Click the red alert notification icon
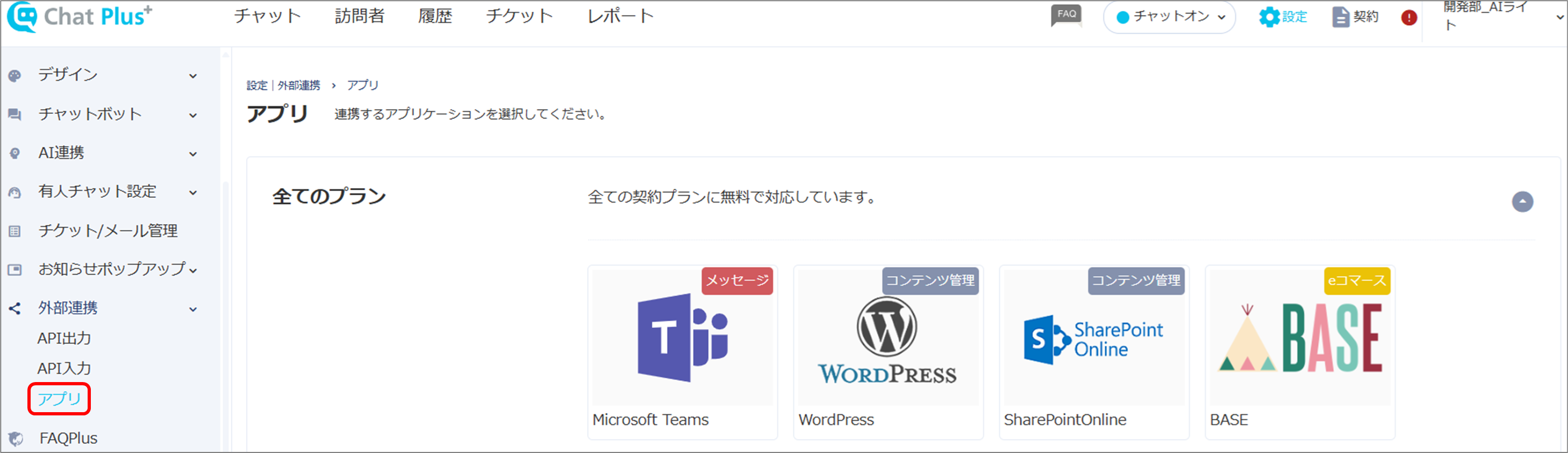Viewport: 1568px width, 453px height. click(x=1408, y=17)
